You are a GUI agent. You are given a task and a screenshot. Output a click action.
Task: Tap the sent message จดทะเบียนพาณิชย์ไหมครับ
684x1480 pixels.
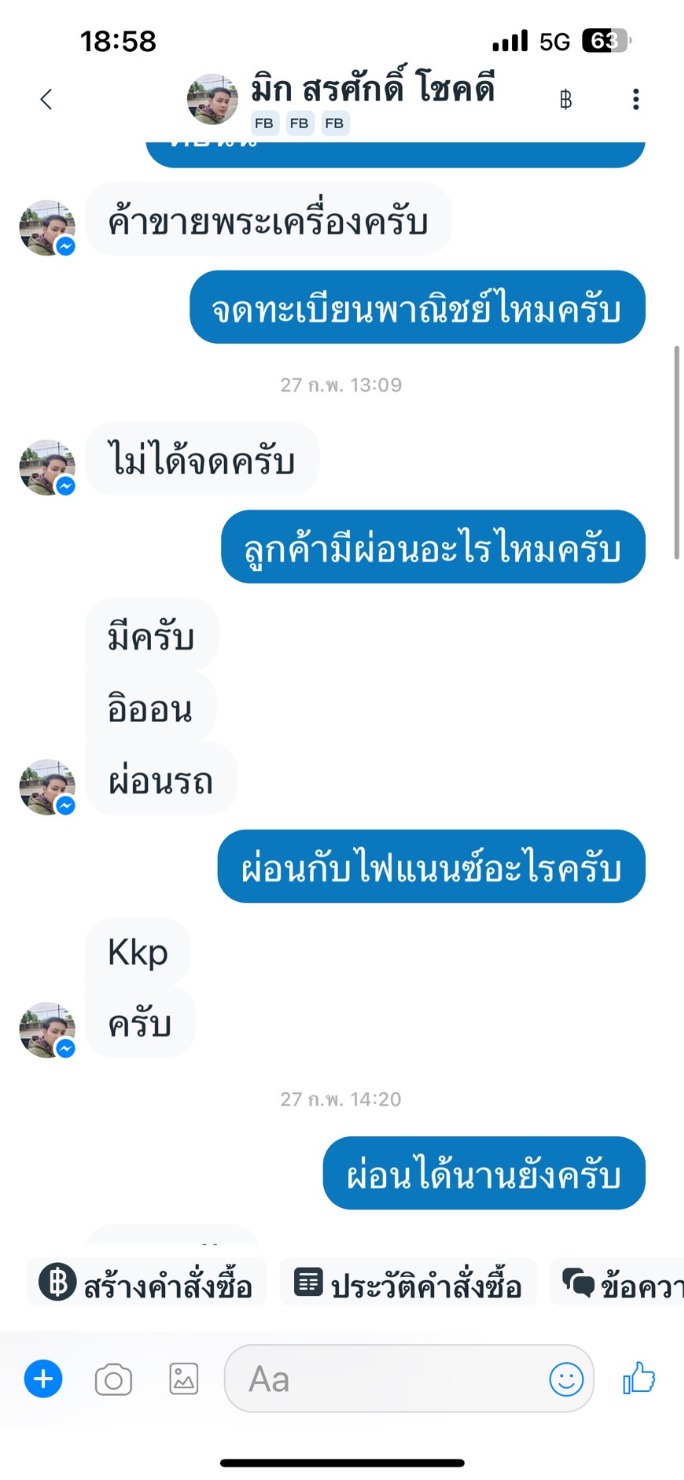pyautogui.click(x=417, y=307)
